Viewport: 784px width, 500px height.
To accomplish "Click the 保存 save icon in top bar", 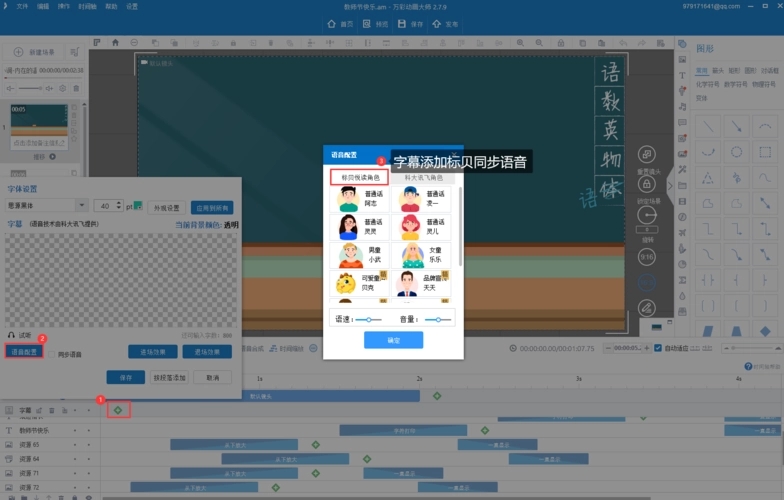I will [x=402, y=24].
